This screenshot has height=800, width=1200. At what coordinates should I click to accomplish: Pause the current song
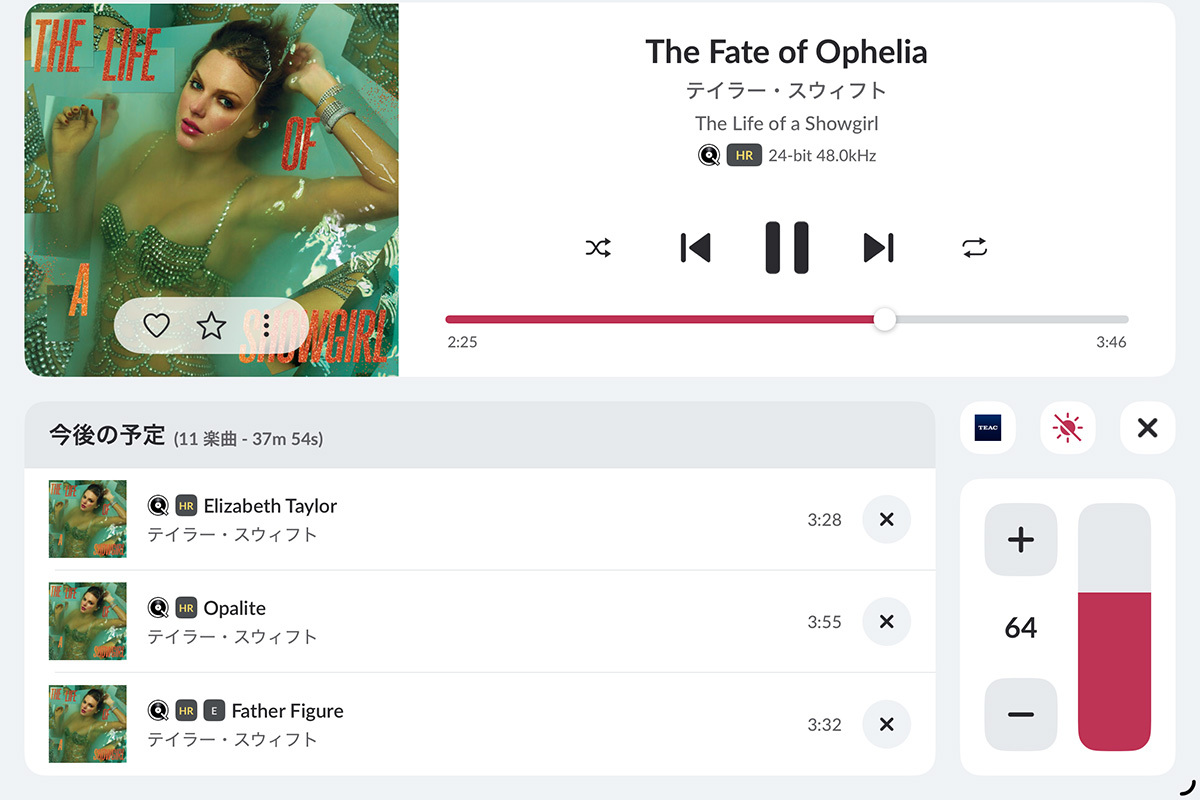pos(786,248)
